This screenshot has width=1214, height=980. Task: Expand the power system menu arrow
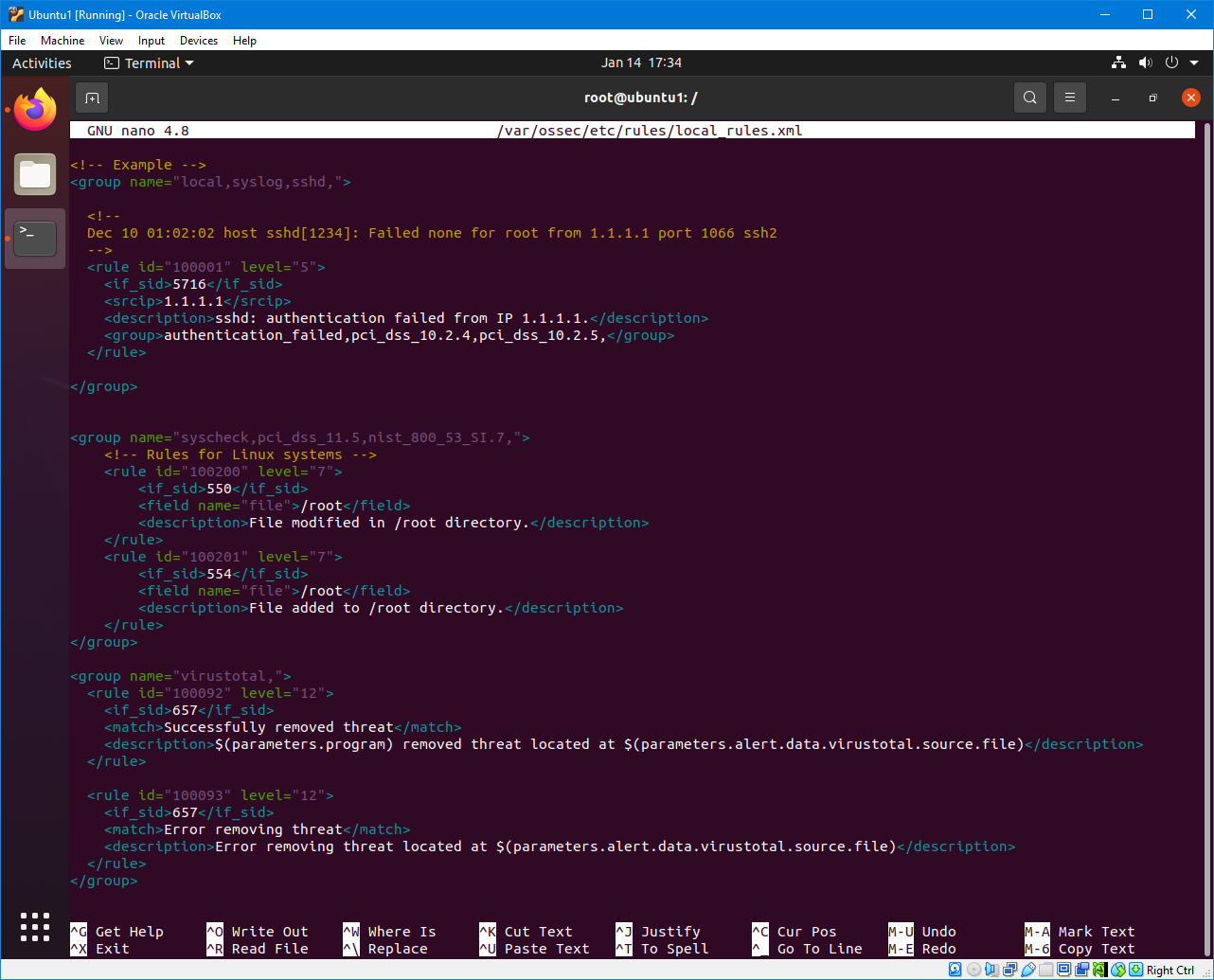tap(1193, 62)
